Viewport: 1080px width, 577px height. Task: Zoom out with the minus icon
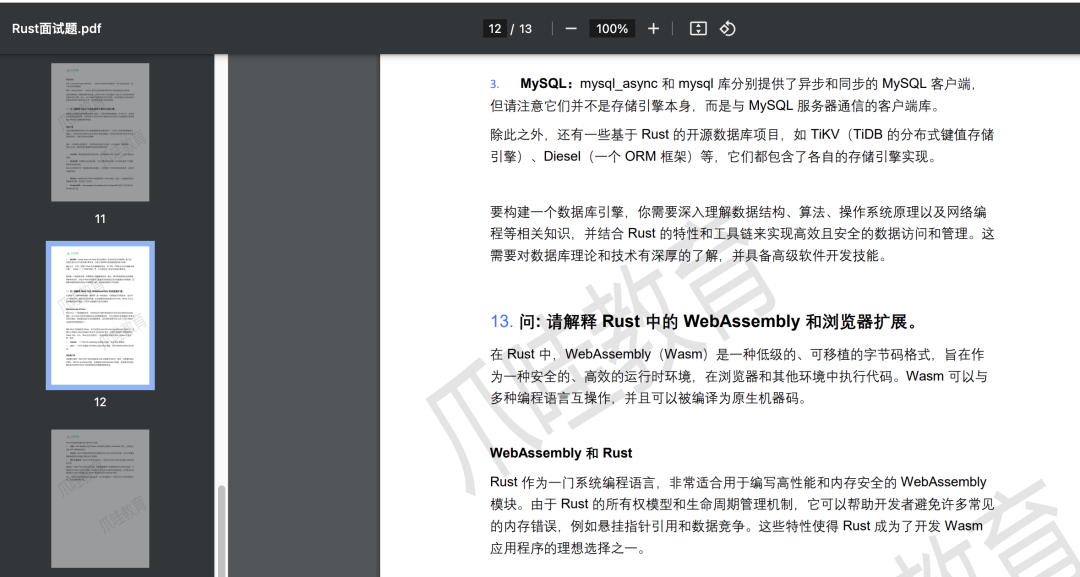(x=570, y=28)
